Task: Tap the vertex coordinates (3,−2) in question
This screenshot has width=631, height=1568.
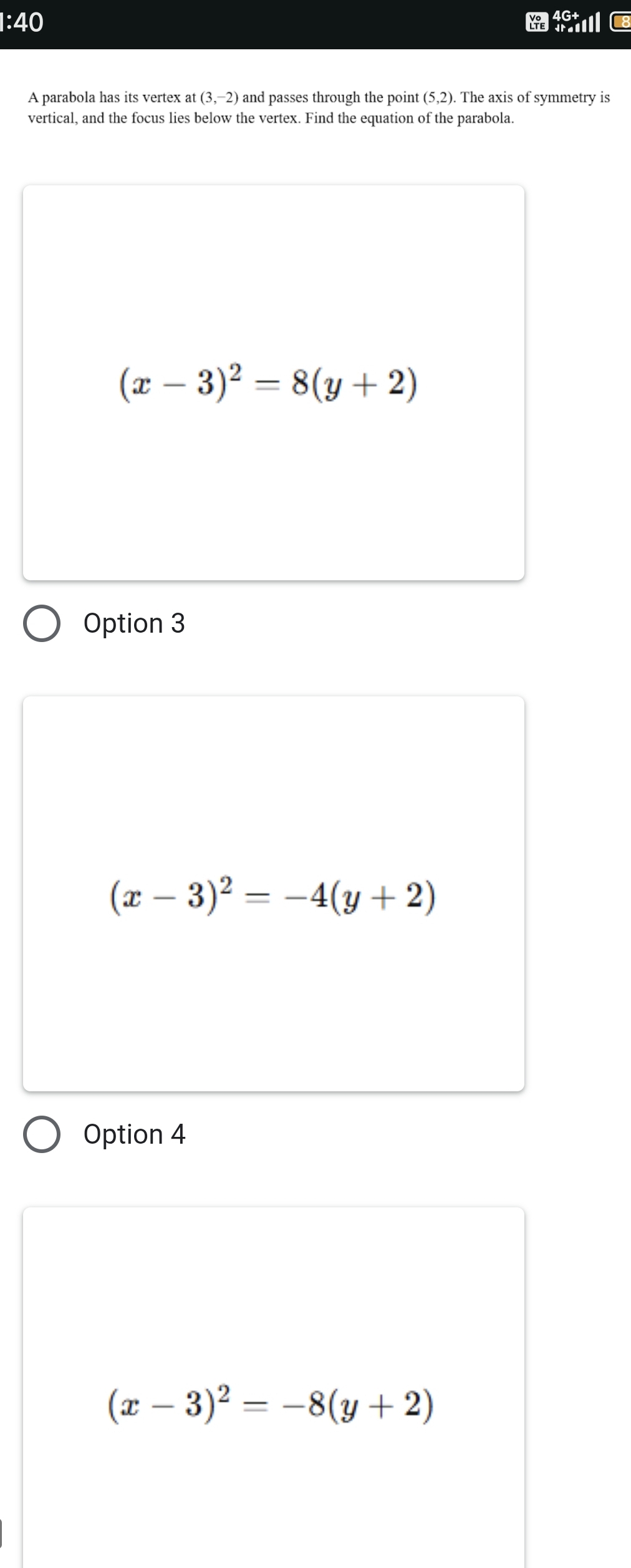Action: (219, 97)
